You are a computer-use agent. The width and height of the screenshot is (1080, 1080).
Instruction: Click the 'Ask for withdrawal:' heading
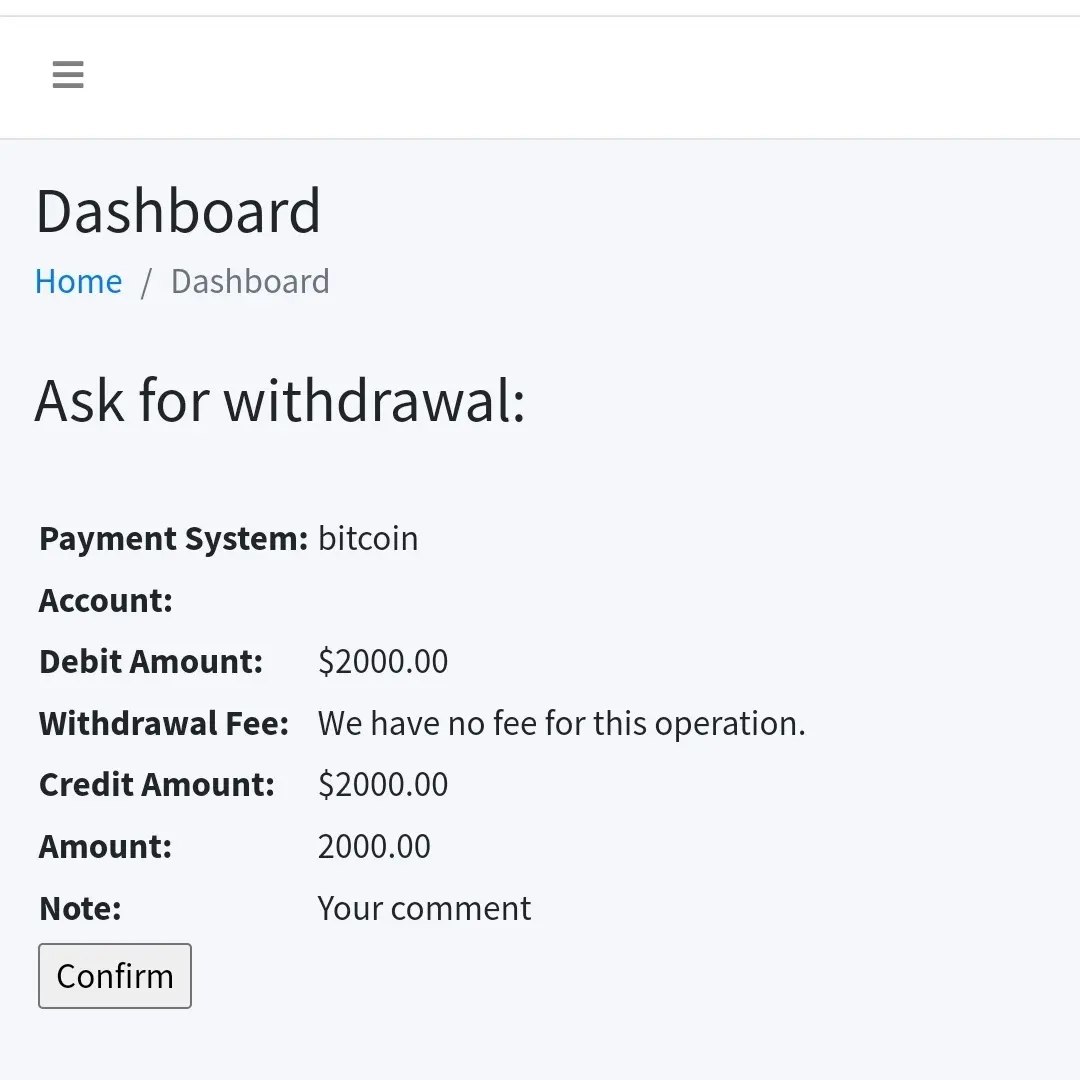tap(280, 402)
